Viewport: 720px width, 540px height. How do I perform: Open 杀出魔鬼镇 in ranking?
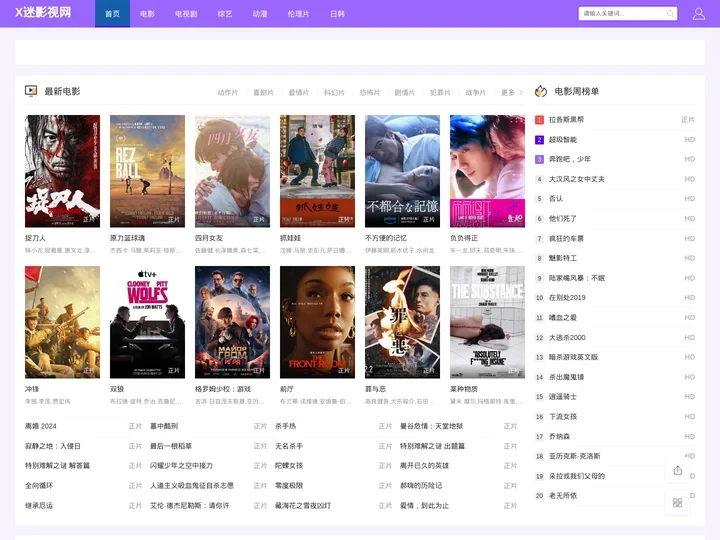pos(566,377)
